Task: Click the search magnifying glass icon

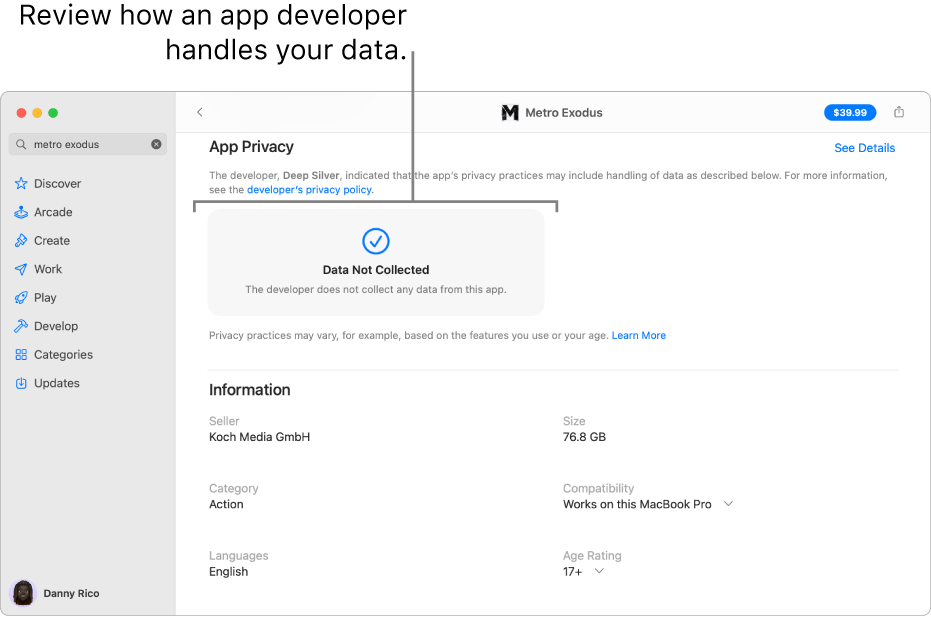Action: [21, 144]
